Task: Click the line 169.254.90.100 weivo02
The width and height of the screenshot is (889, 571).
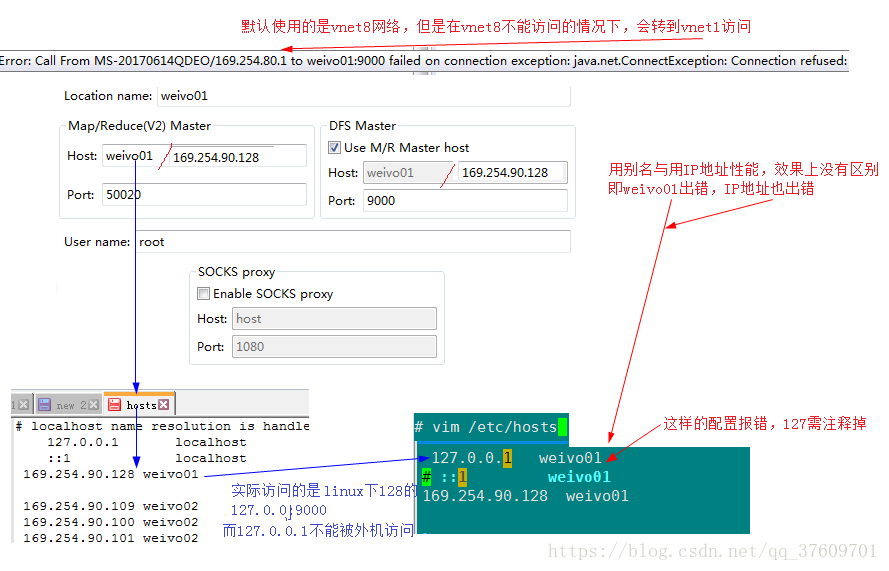Action: 111,522
